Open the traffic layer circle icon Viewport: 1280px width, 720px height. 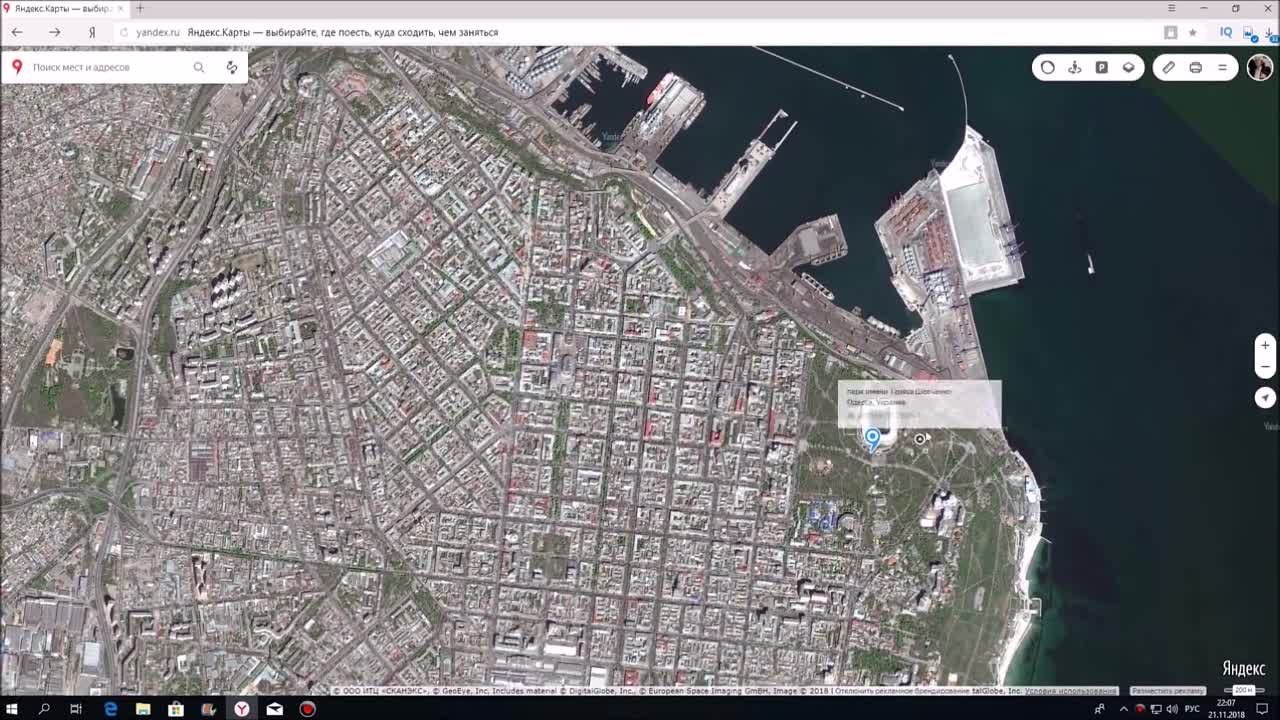[x=1047, y=67]
